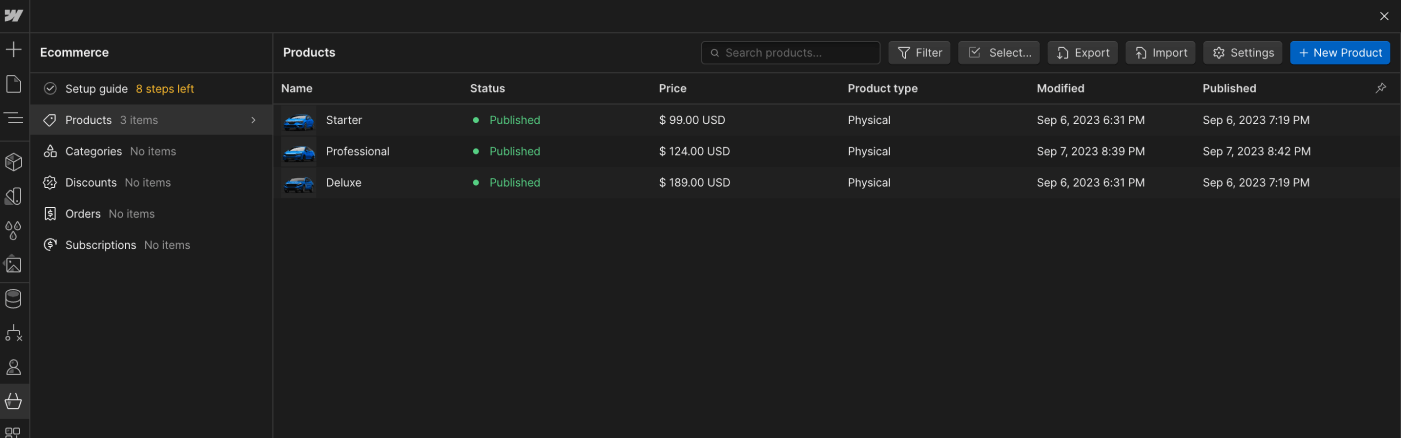Open the Navigator panel icon
Screen dimensions: 1401x438
(14, 118)
